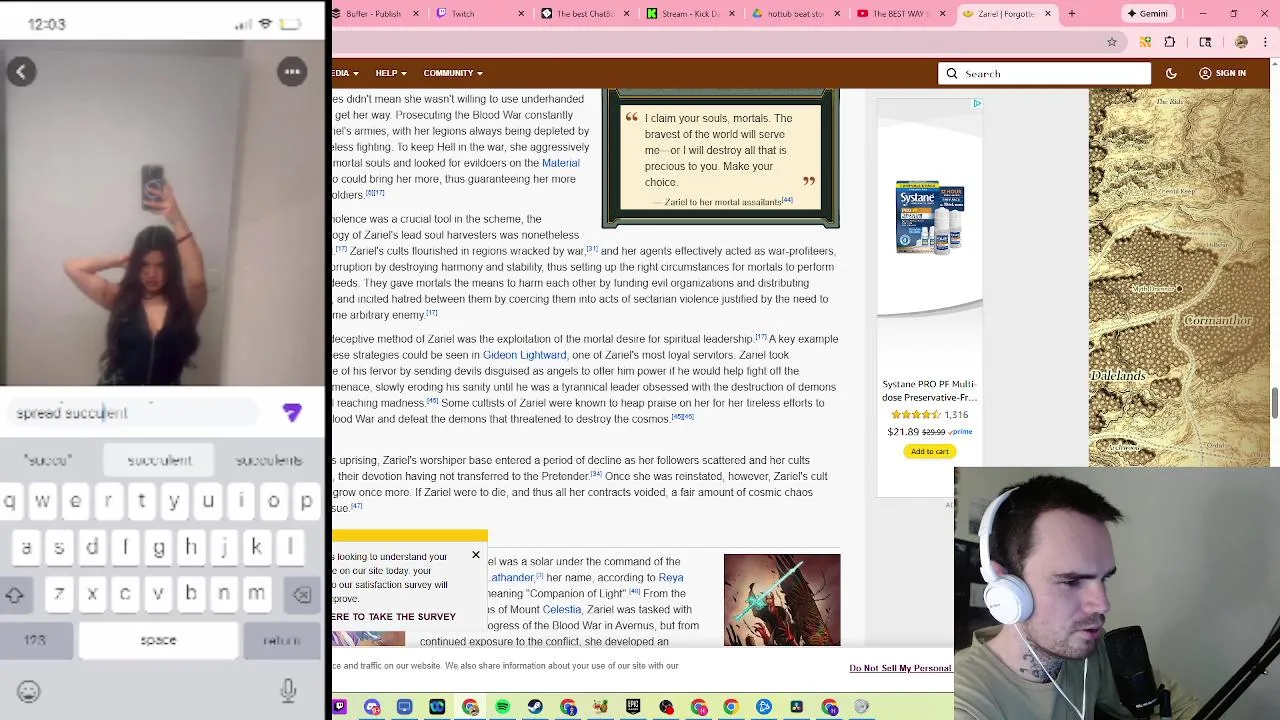The image size is (1280, 720).
Task: Open Epic Games Launcher from the taskbar
Action: (x=633, y=707)
